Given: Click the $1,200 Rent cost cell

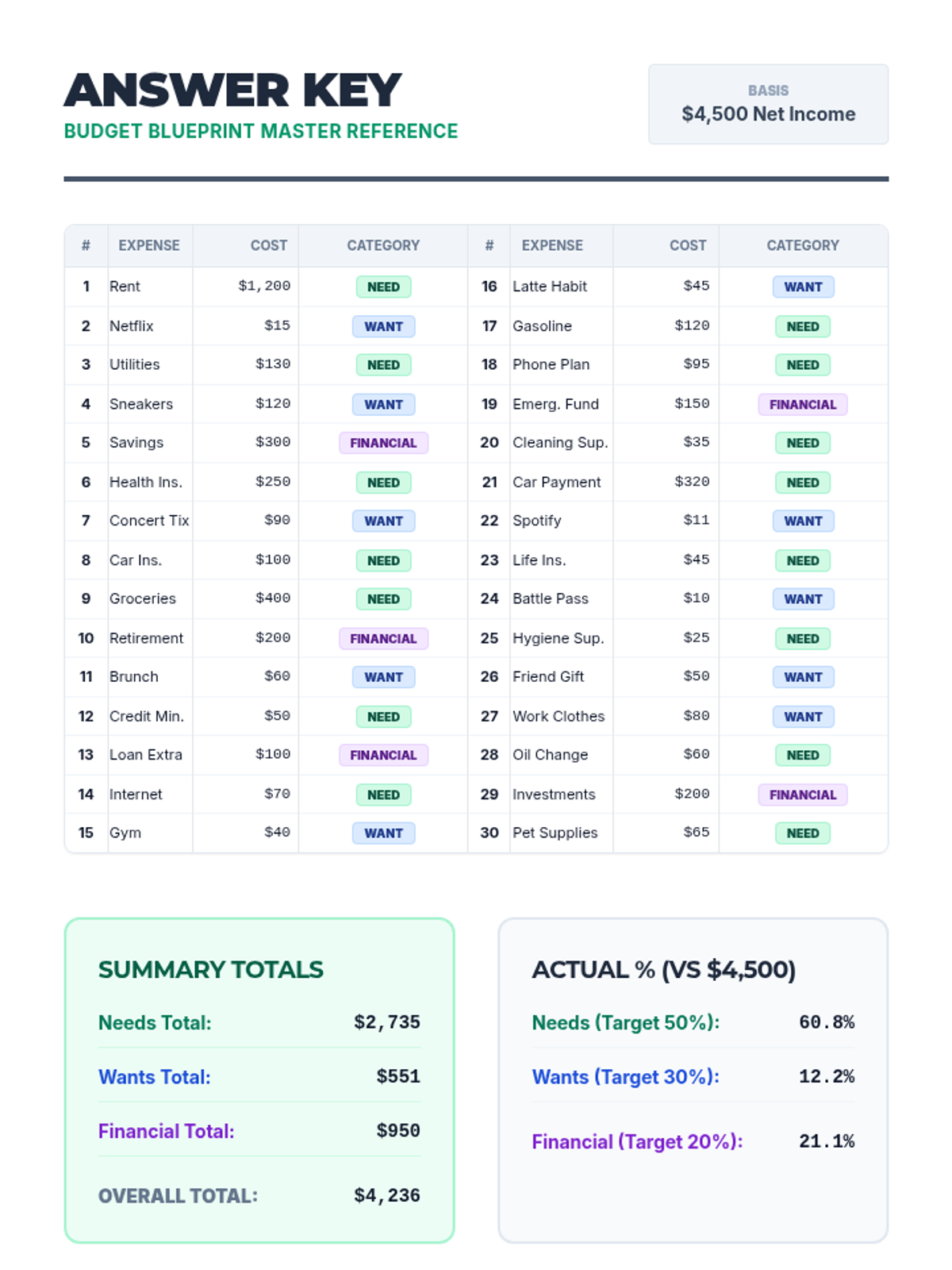Looking at the screenshot, I should [264, 286].
